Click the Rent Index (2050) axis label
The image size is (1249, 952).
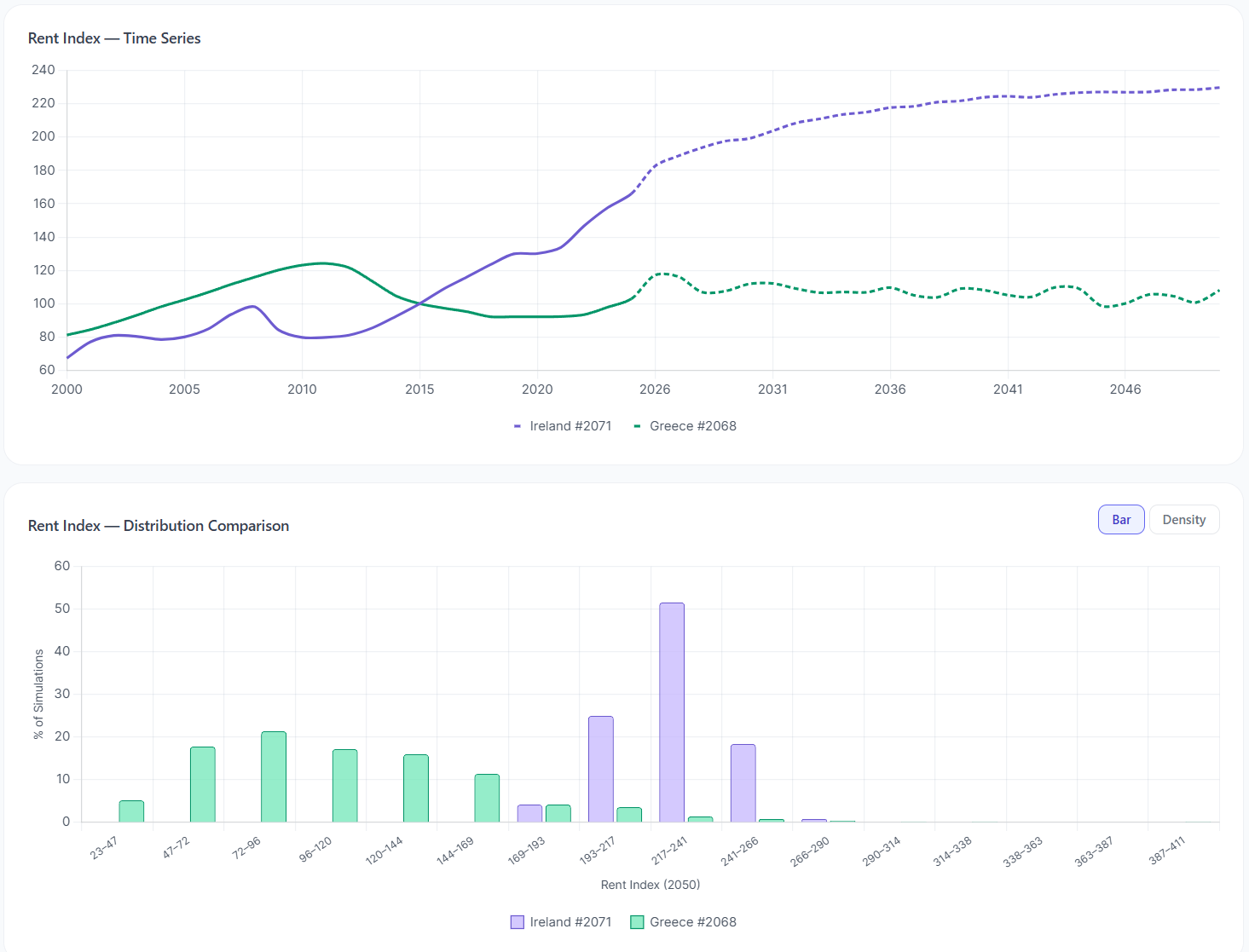[x=649, y=885]
